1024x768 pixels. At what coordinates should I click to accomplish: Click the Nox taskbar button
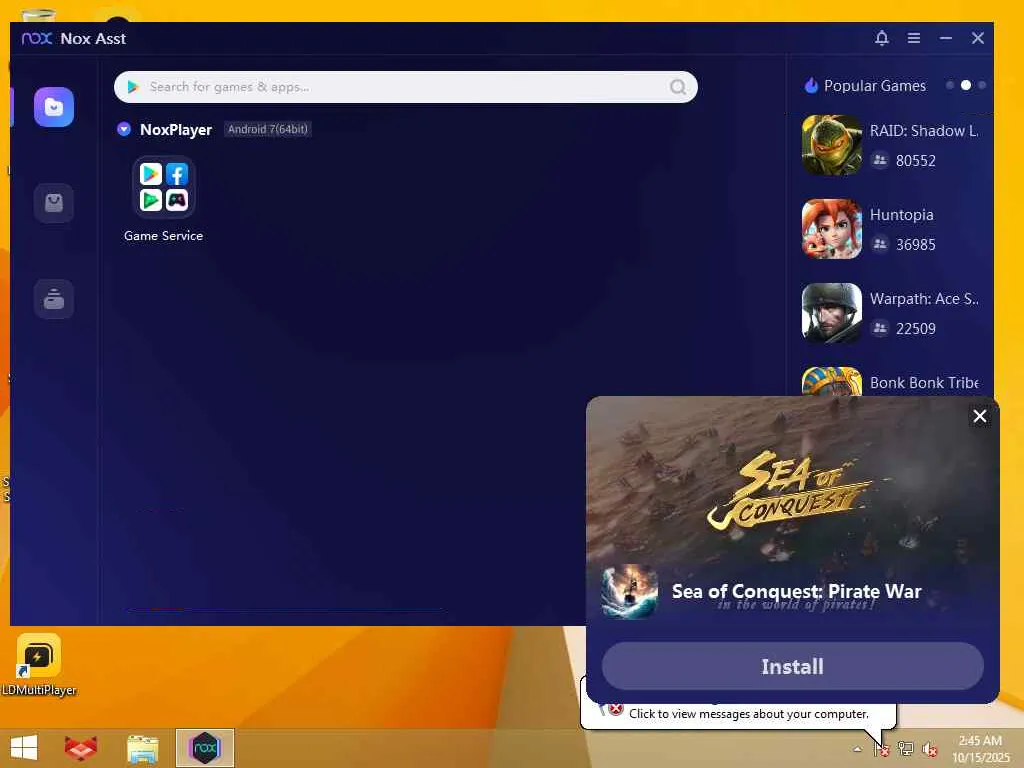204,748
